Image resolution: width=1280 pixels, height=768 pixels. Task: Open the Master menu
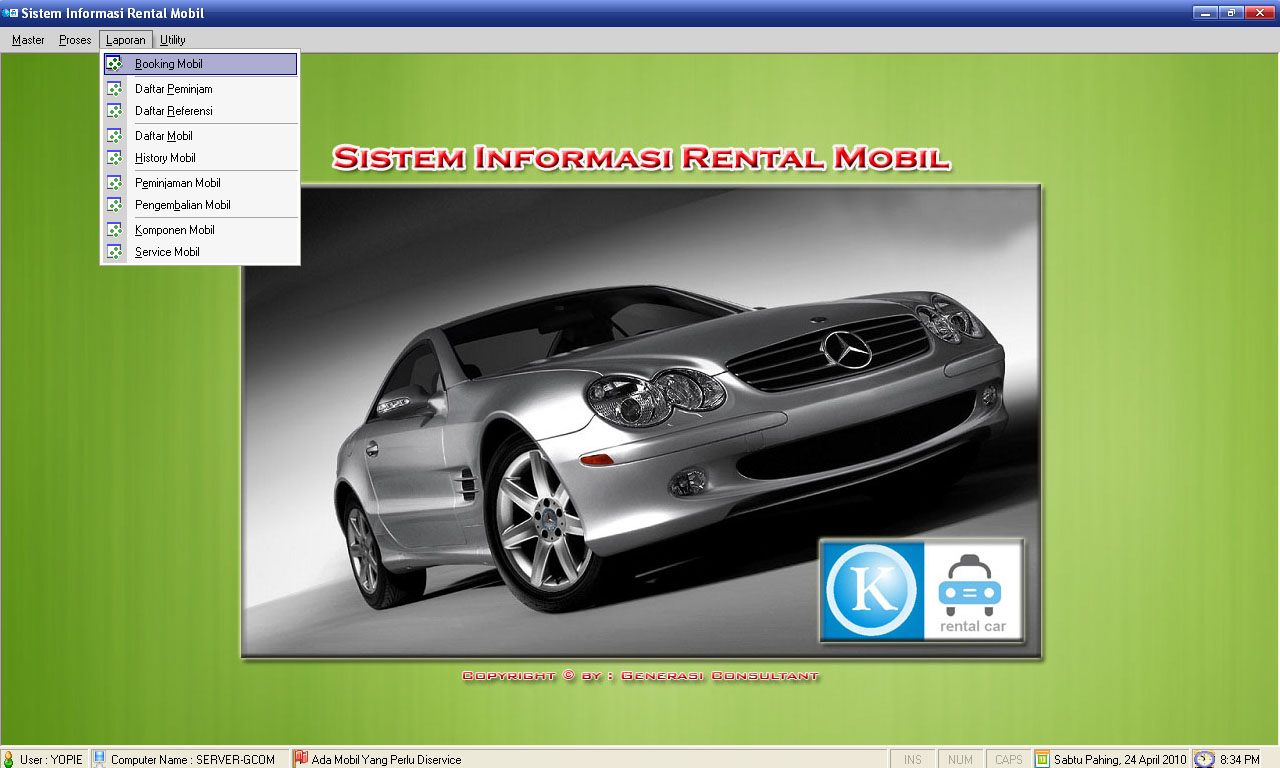pos(28,40)
